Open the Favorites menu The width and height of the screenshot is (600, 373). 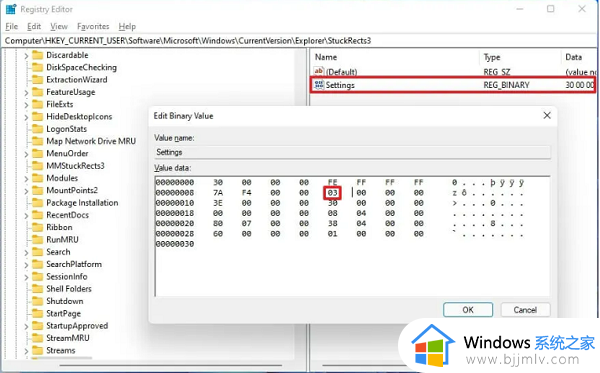[93, 26]
